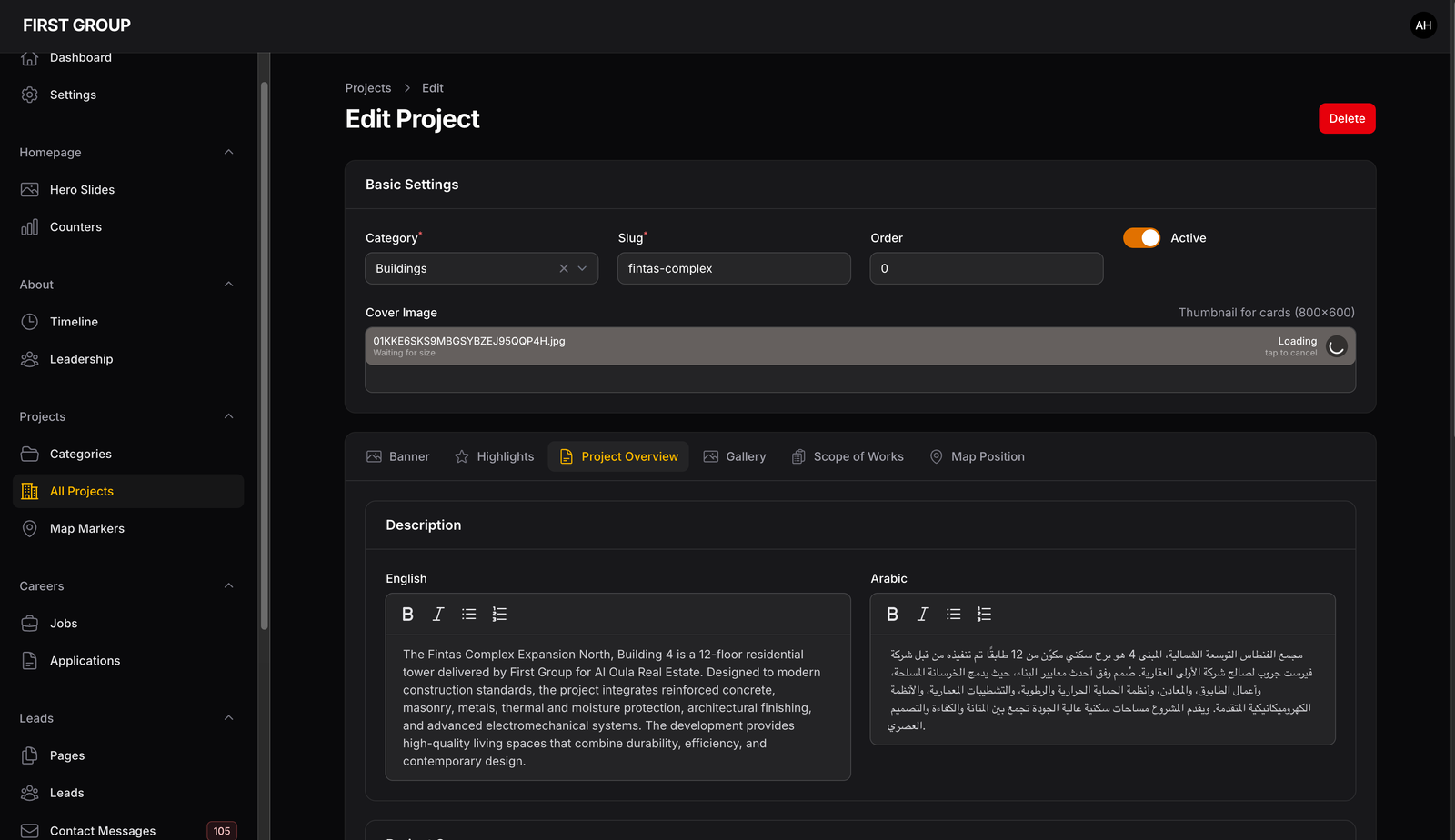The height and width of the screenshot is (840, 1455).
Task: Click the Leadership people icon
Action: 30,359
